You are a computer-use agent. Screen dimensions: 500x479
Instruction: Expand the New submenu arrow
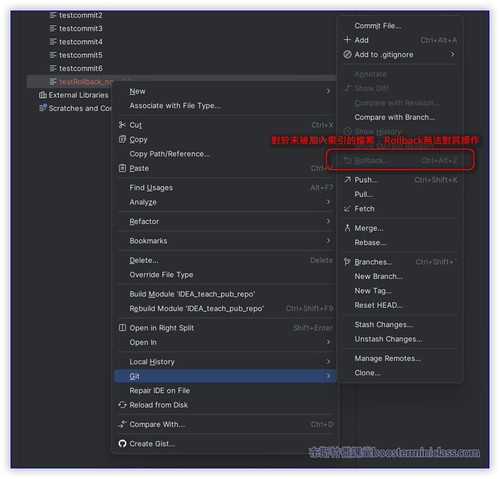click(x=328, y=91)
